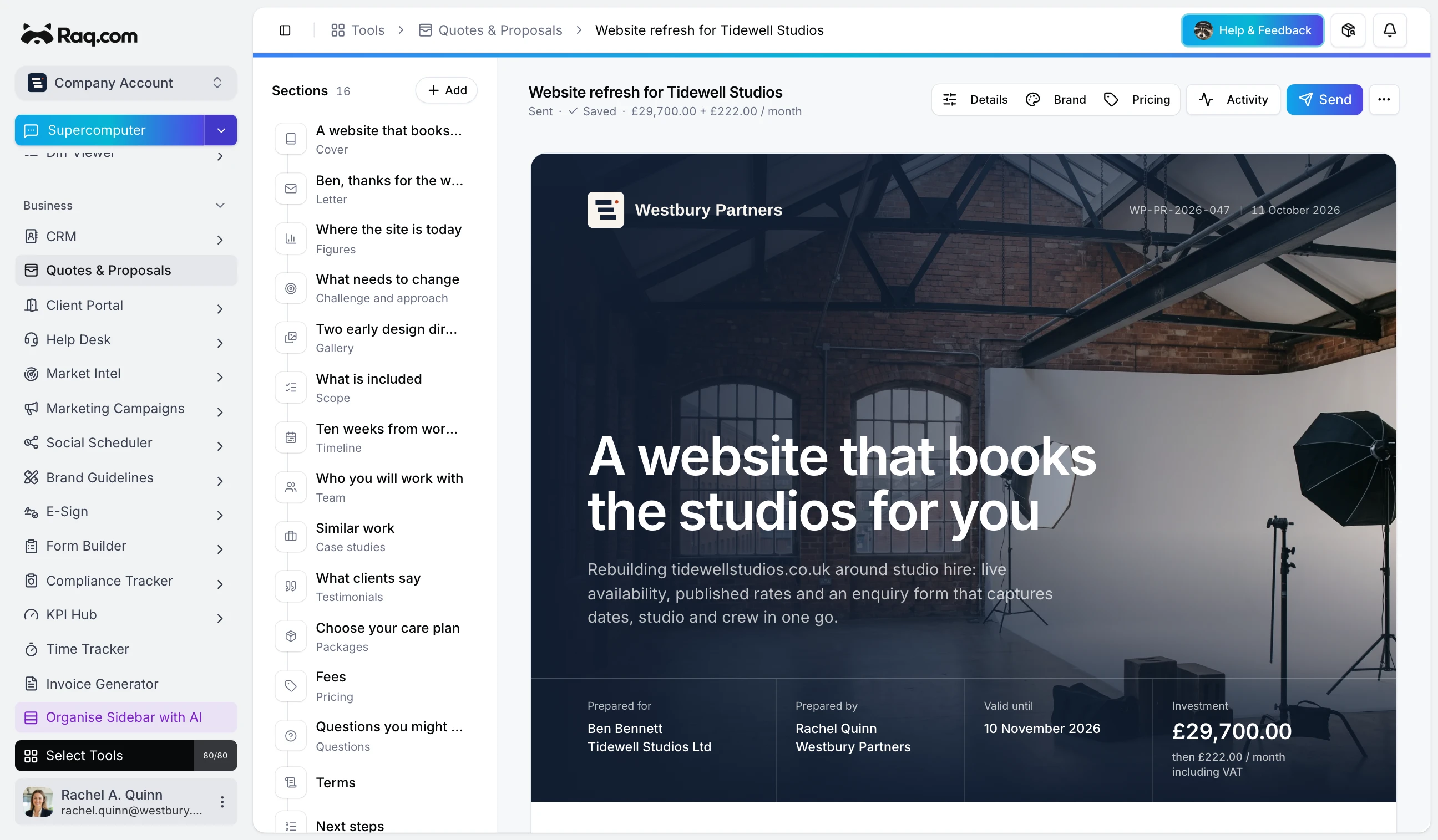Click the Figures section chart icon
This screenshot has width=1438, height=840.
pyautogui.click(x=291, y=238)
